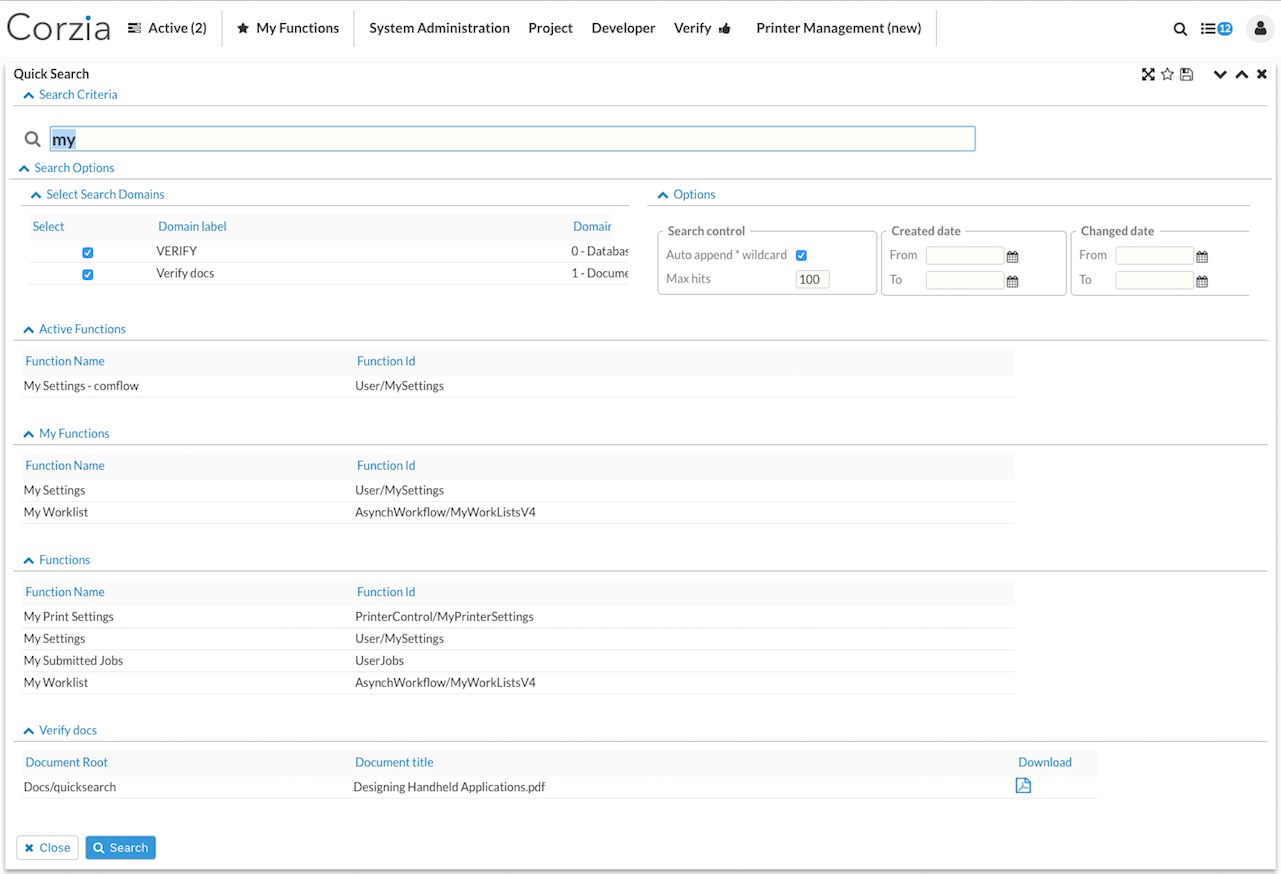
Task: Select Docs/quicksearch document root cell
Action: coord(70,788)
